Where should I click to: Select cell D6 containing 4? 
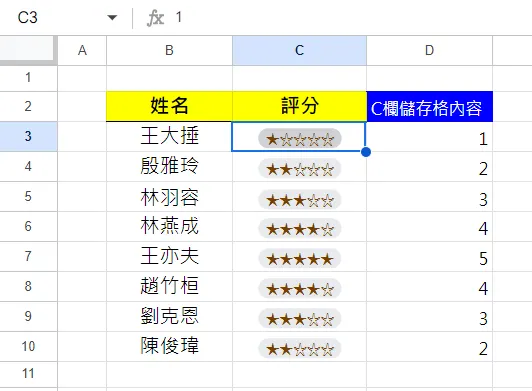[430, 226]
